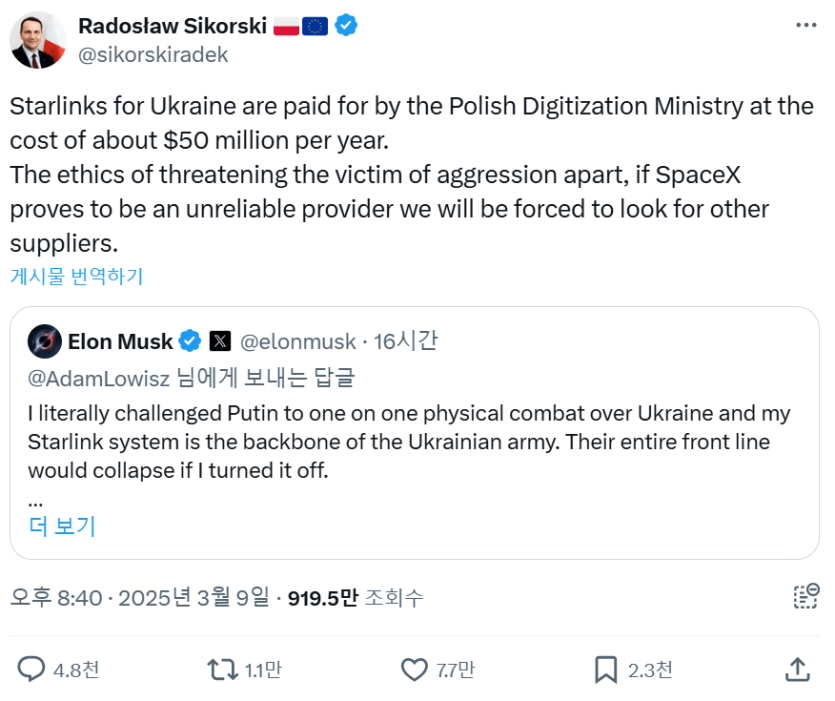Click the X affiliation badge next to Elon Musk
835x701 pixels.
pos(220,341)
